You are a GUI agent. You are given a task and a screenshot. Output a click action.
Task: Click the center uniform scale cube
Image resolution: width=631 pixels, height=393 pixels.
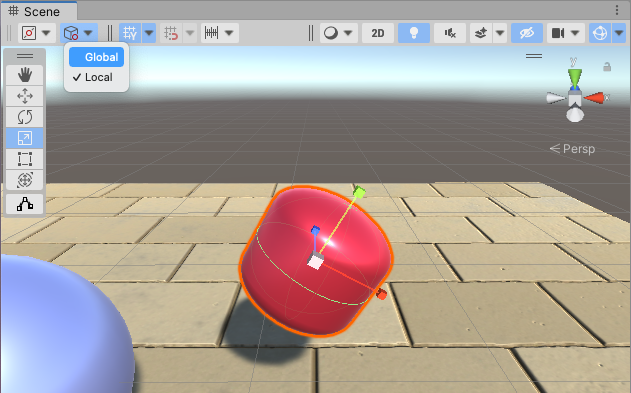[x=316, y=260]
